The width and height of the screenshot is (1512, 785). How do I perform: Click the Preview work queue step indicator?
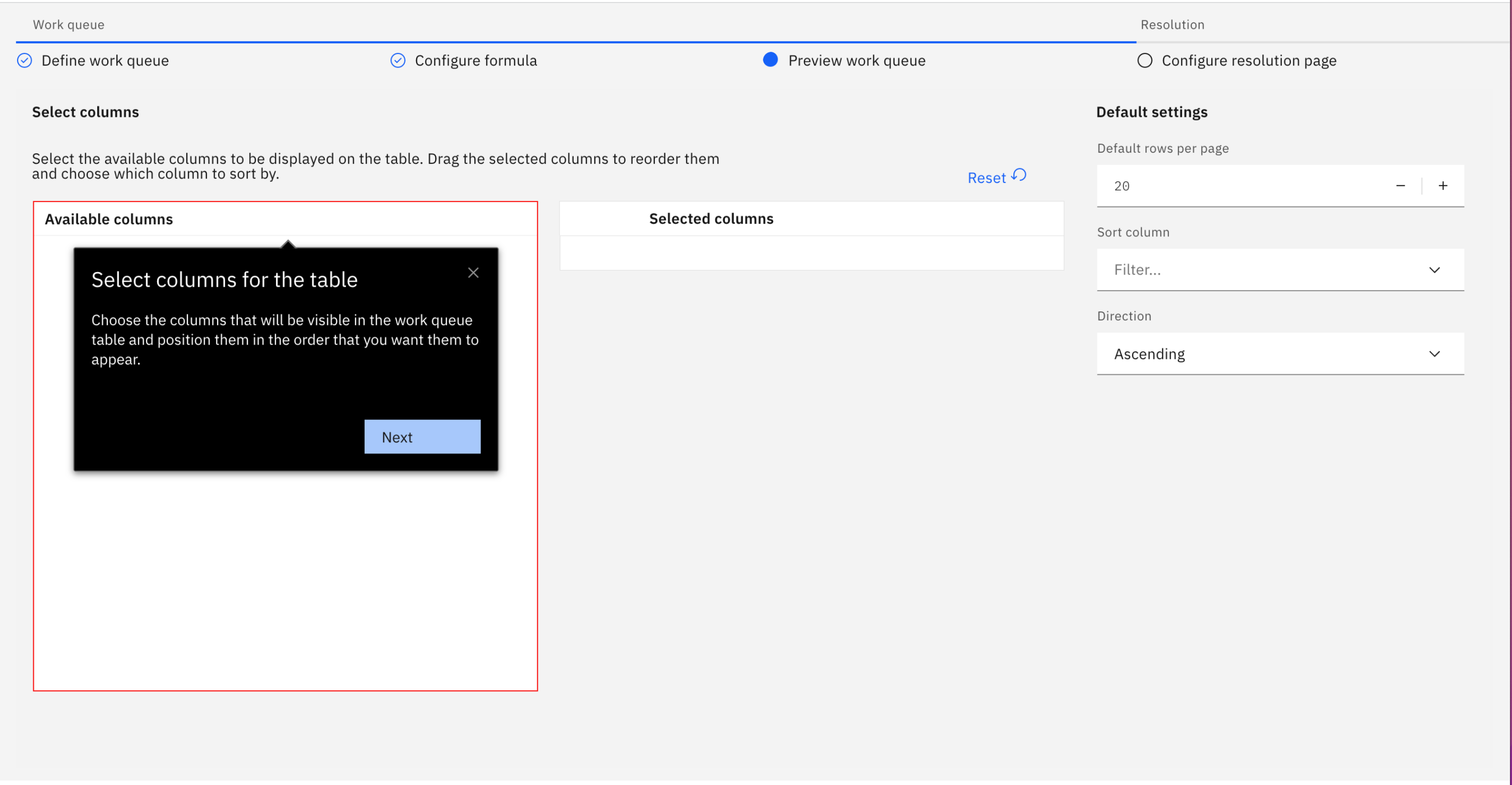tap(771, 60)
